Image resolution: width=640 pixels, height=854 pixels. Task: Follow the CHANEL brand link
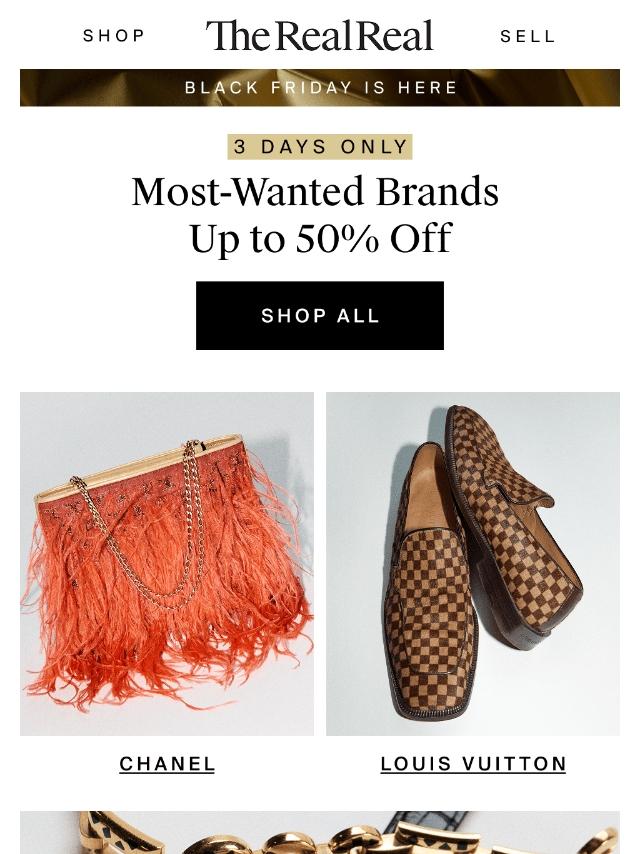[167, 764]
